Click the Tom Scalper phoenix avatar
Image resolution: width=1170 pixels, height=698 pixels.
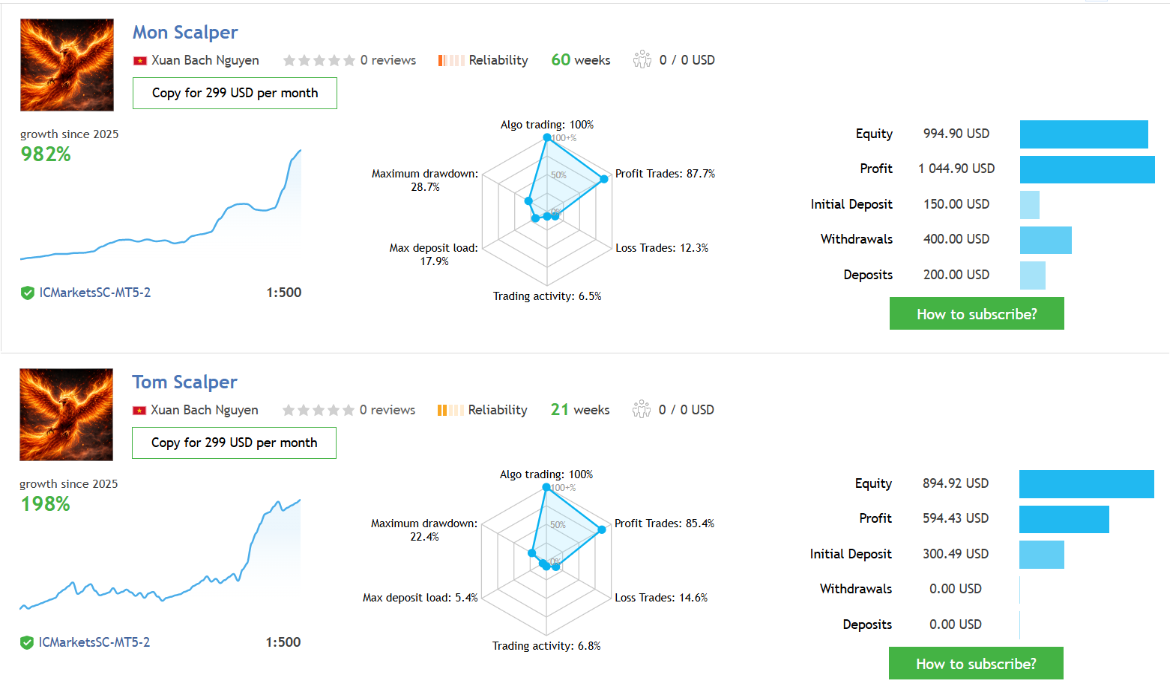(x=66, y=414)
